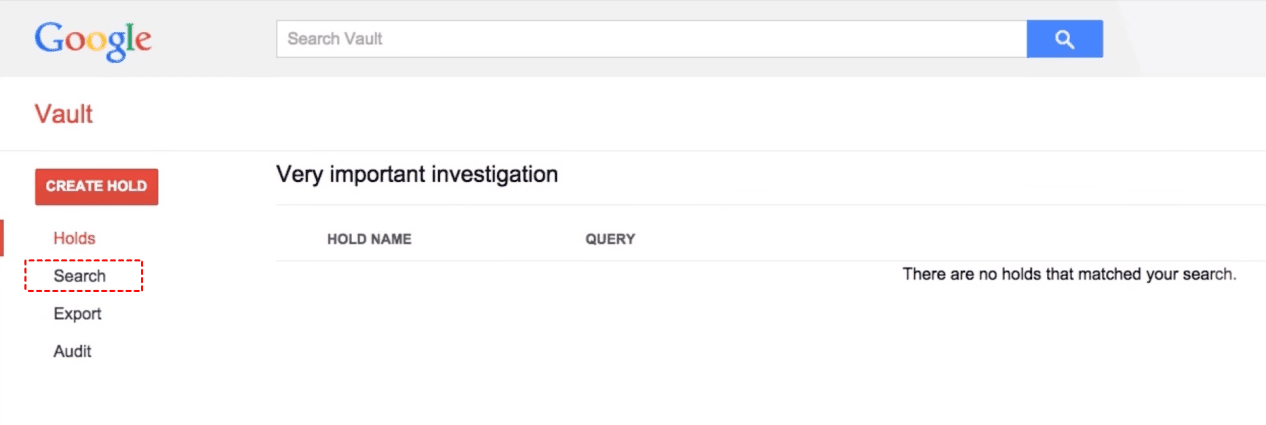Focus the Search Vault text field
Viewport: 1266px width, 425px height.
tap(650, 39)
